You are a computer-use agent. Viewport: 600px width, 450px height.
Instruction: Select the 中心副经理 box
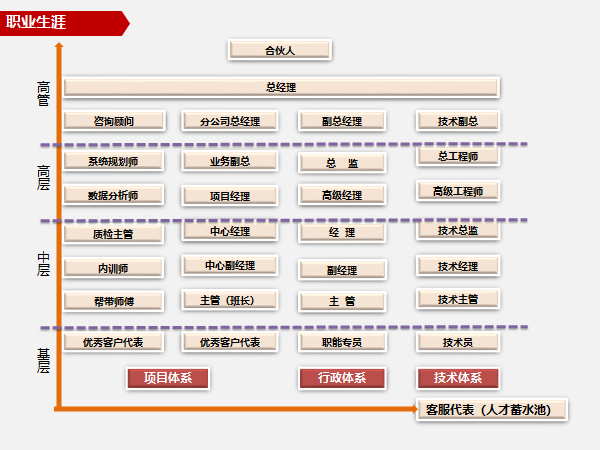230,266
